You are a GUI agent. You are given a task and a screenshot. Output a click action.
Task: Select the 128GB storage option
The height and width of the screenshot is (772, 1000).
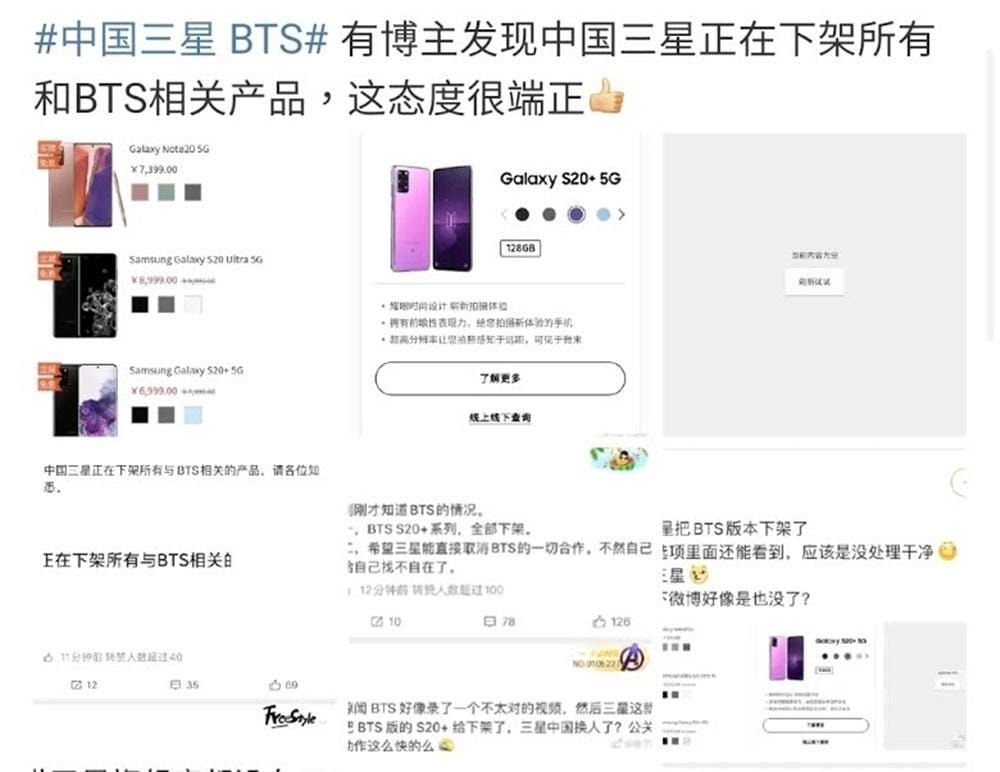520,248
